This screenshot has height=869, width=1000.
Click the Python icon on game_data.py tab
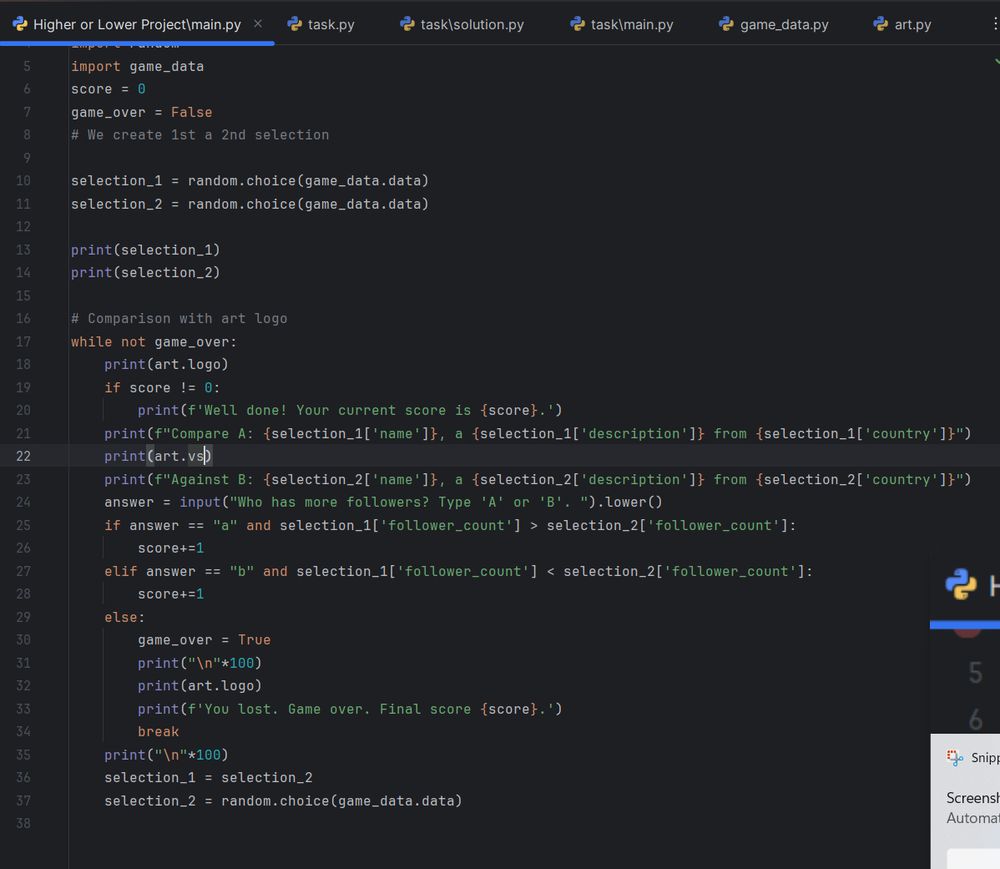[726, 24]
